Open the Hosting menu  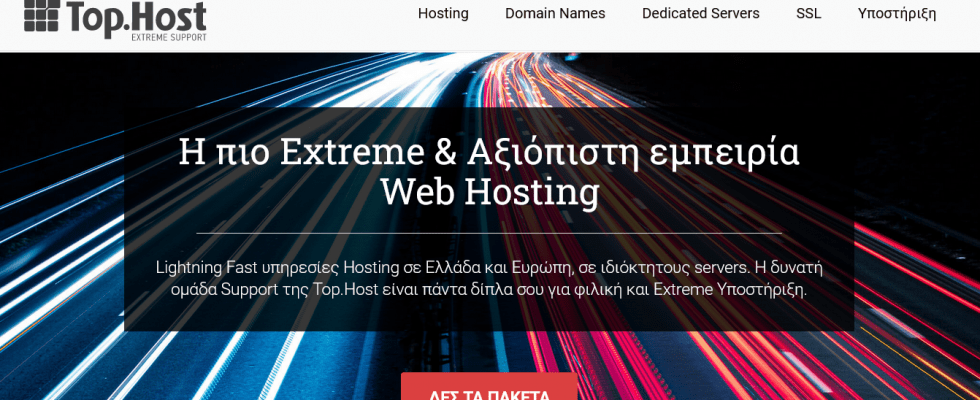click(443, 13)
